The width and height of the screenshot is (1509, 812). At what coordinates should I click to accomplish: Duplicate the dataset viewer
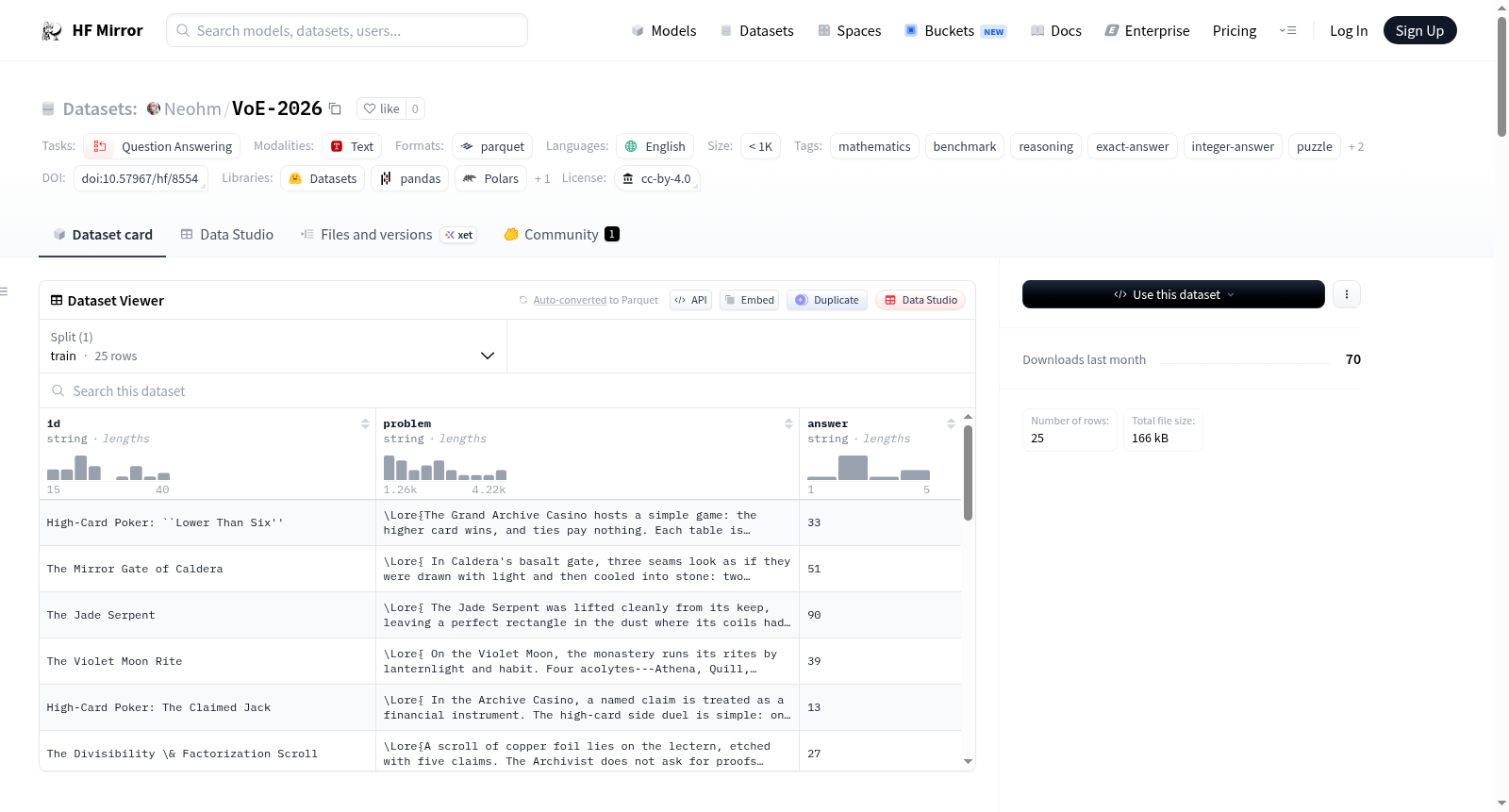point(827,300)
